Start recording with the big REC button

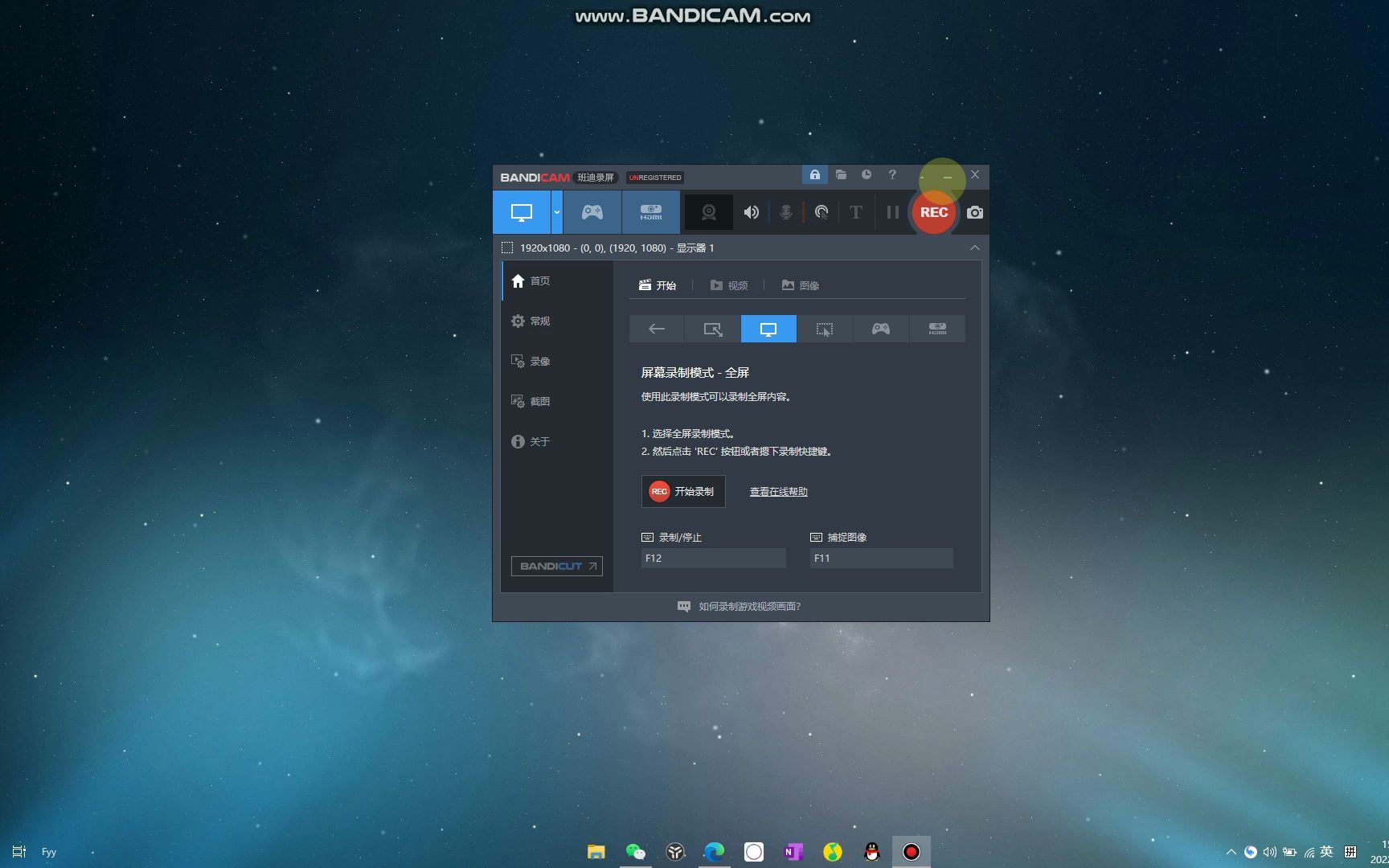[x=934, y=212]
